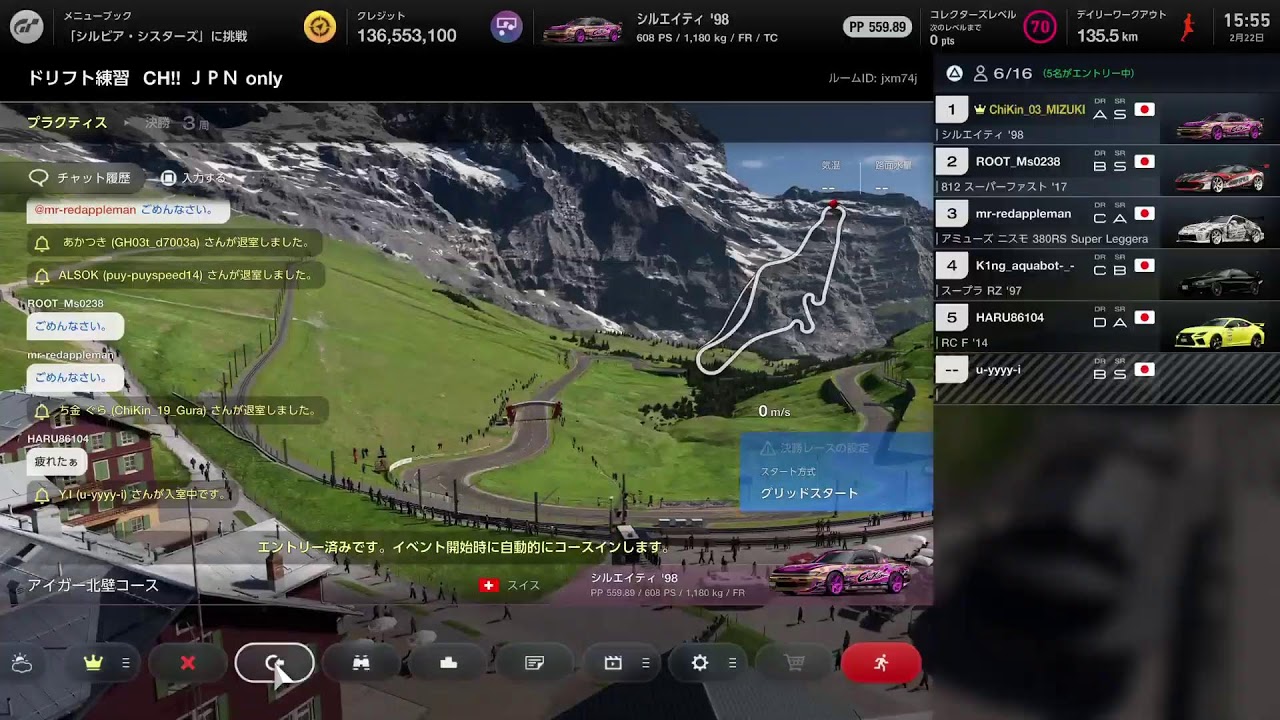1280x720 pixels.
Task: Click the 812 Superfast car thumbnail
Action: click(x=1221, y=176)
